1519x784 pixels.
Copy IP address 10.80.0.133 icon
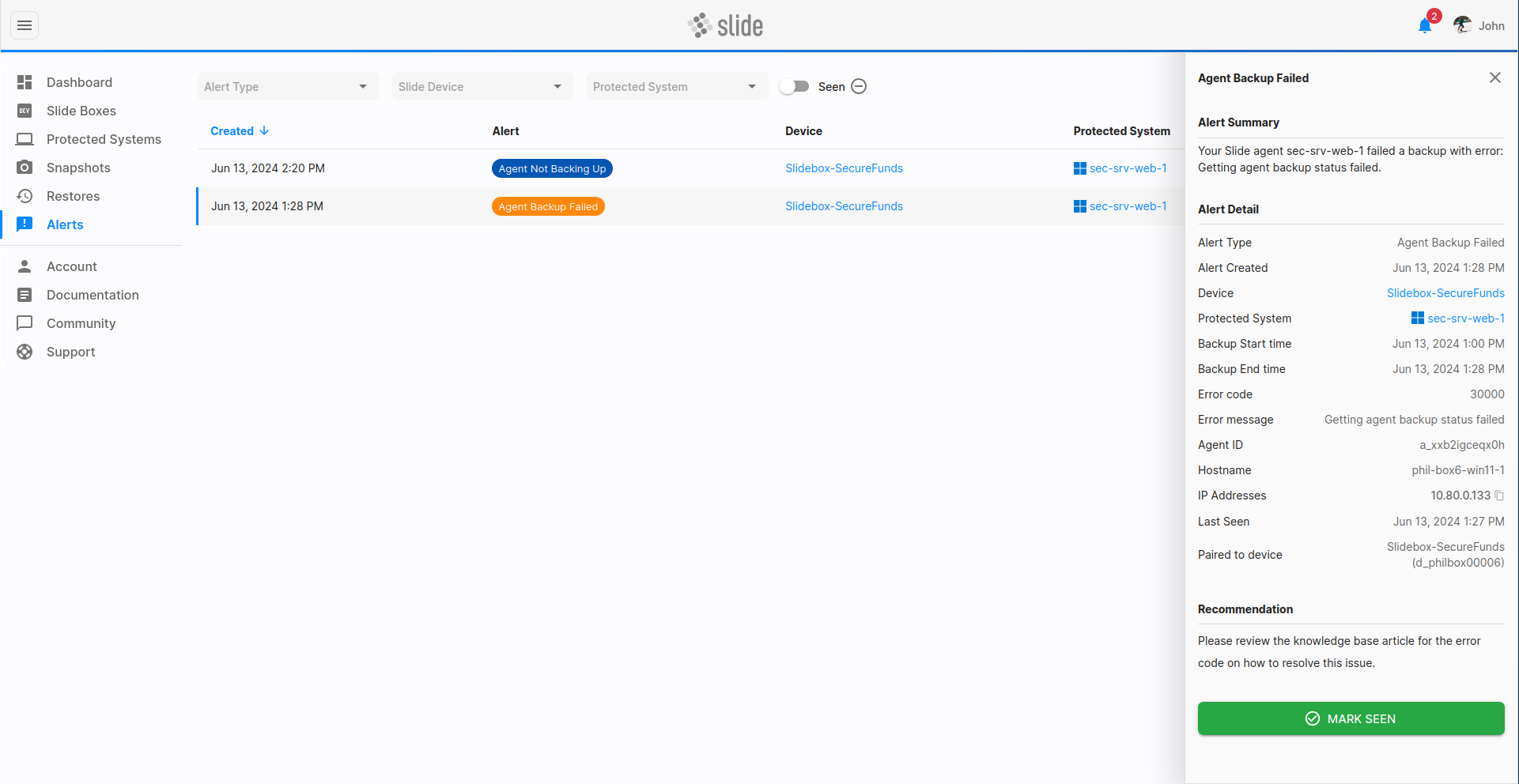1499,496
